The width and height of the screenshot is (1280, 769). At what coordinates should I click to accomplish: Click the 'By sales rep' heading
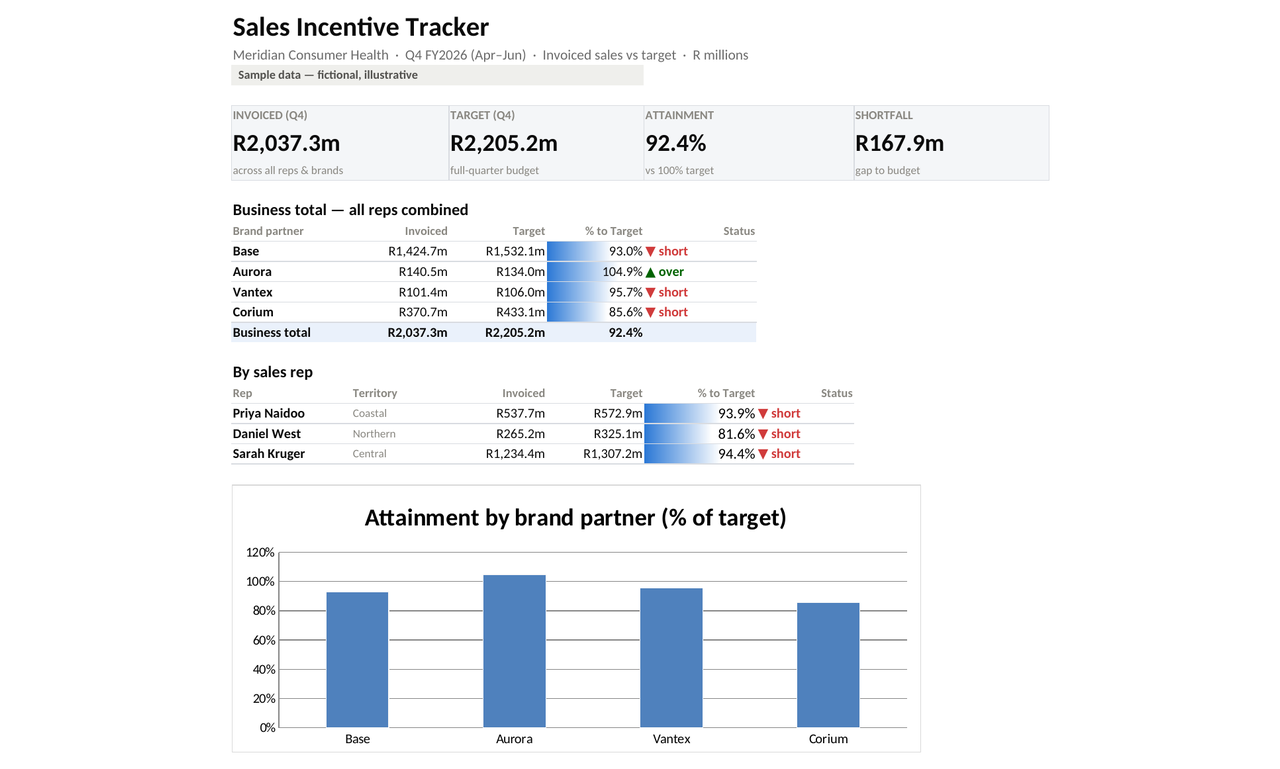click(x=273, y=372)
